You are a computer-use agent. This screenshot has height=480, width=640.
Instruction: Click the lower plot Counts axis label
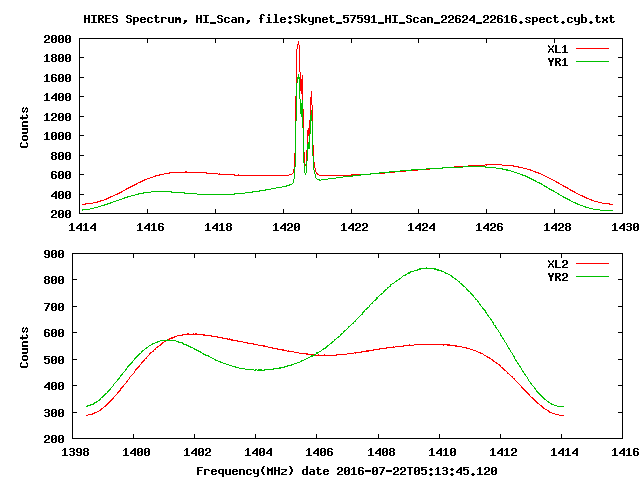[24, 347]
